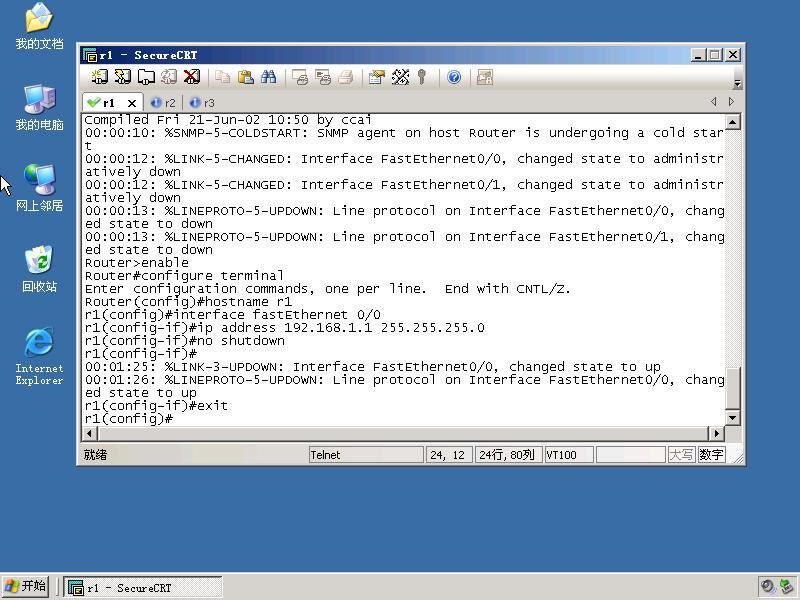800x600 pixels.
Task: Click the SNMP-5-COLDSTART log line
Action: 404,133
